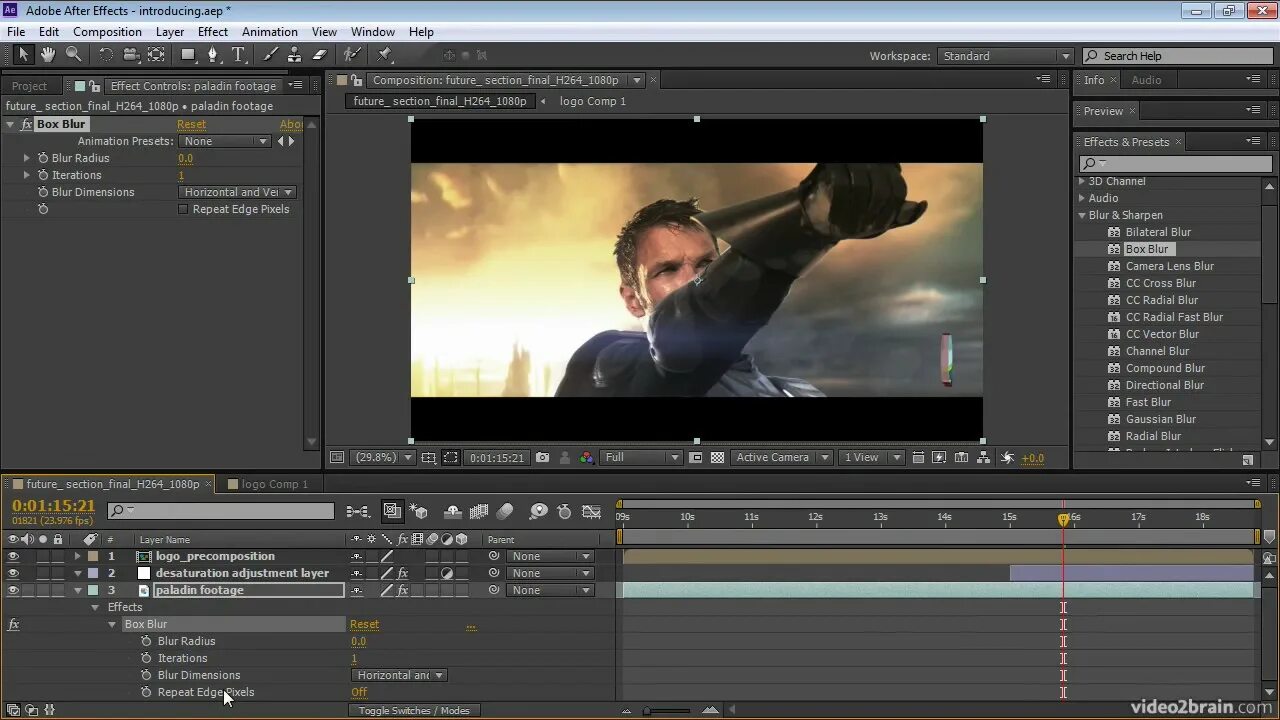Open the 1 View layout dropdown

(871, 457)
